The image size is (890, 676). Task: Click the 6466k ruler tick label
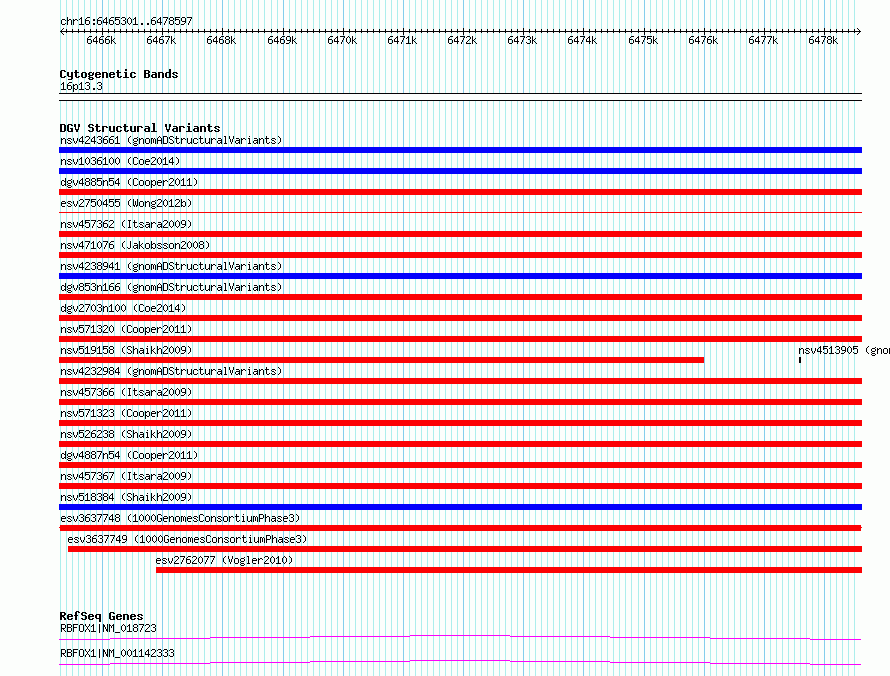tap(101, 40)
